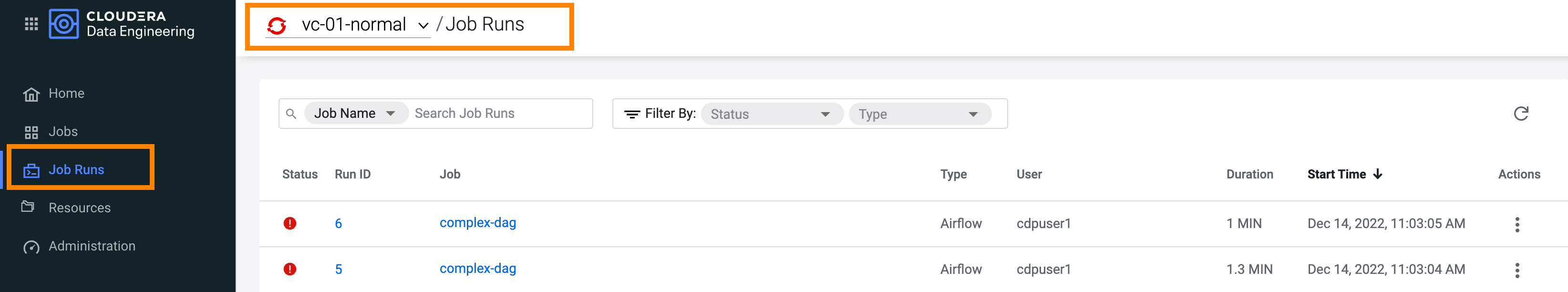This screenshot has width=1568, height=292.
Task: Click the failed status icon for run 6
Action: coord(290,224)
